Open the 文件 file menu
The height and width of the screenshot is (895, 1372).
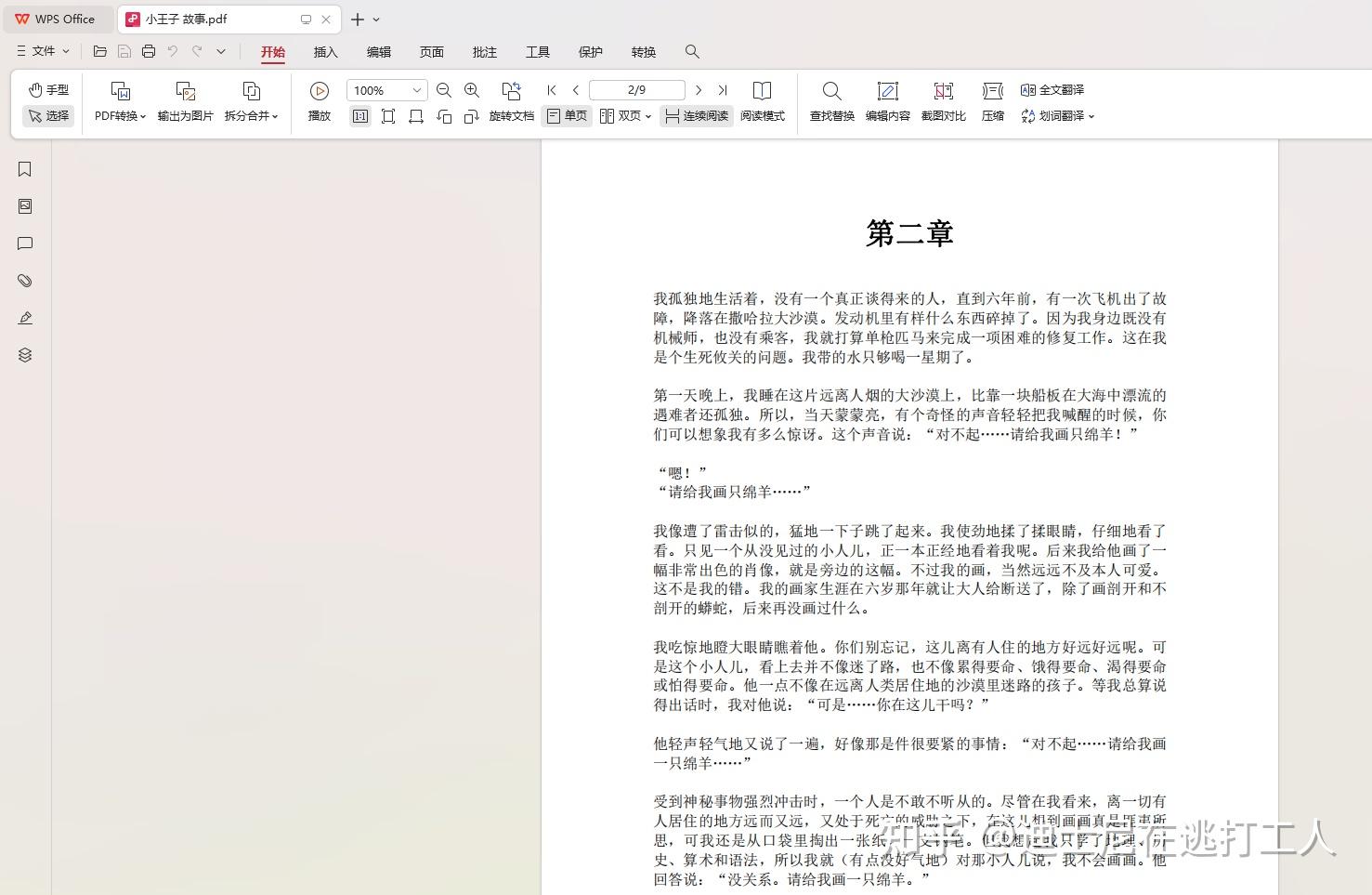click(43, 51)
